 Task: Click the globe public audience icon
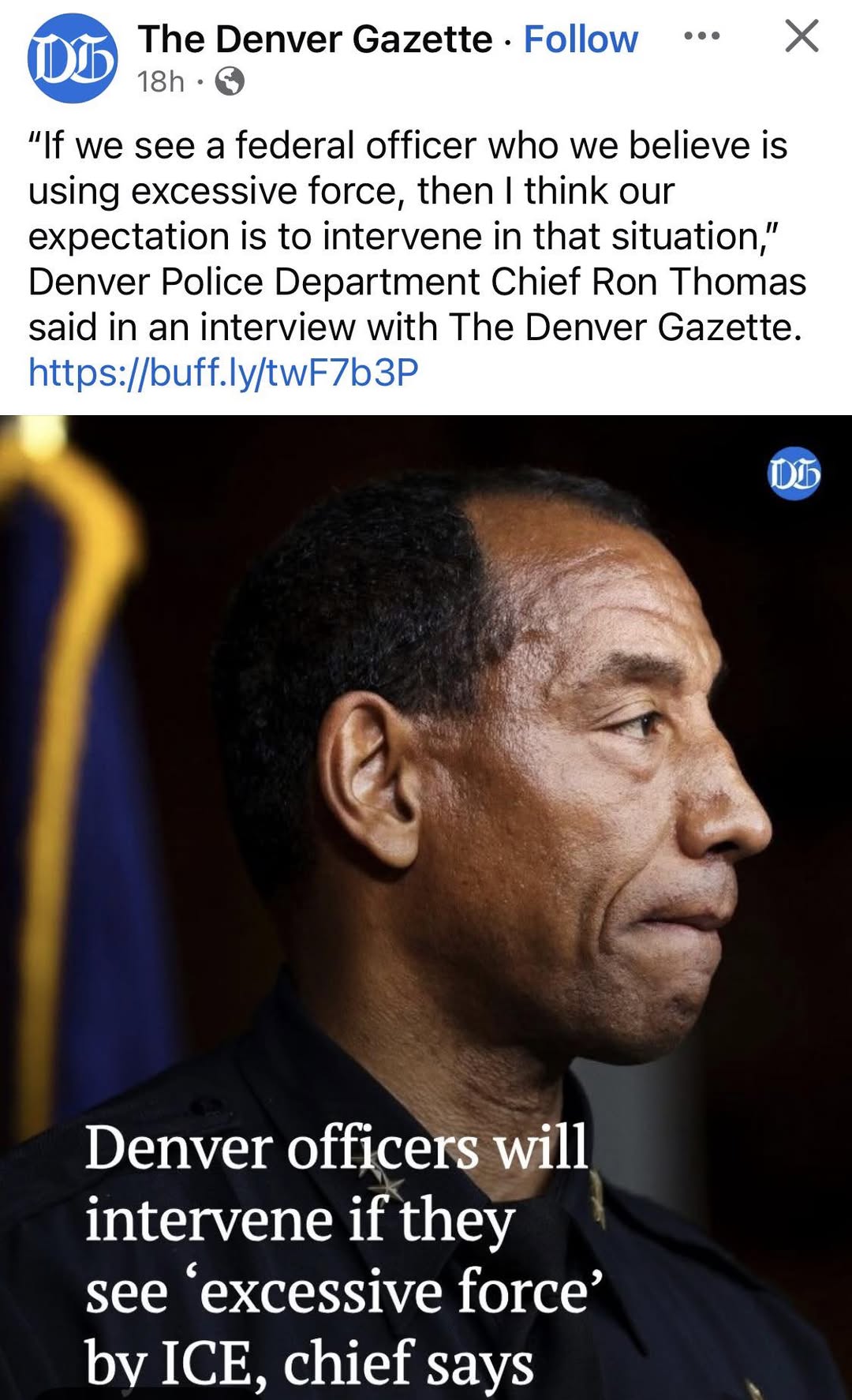pos(230,80)
